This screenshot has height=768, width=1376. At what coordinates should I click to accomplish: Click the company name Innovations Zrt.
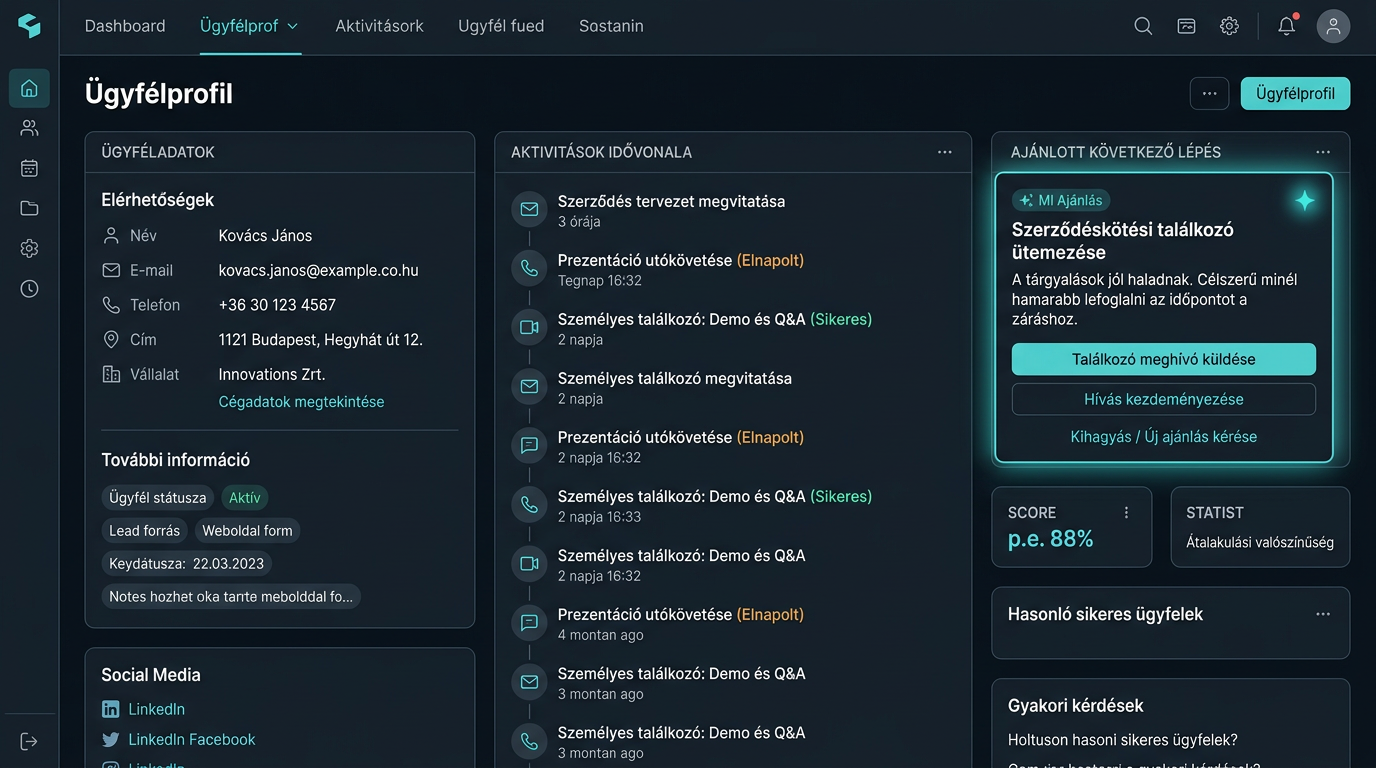(271, 375)
